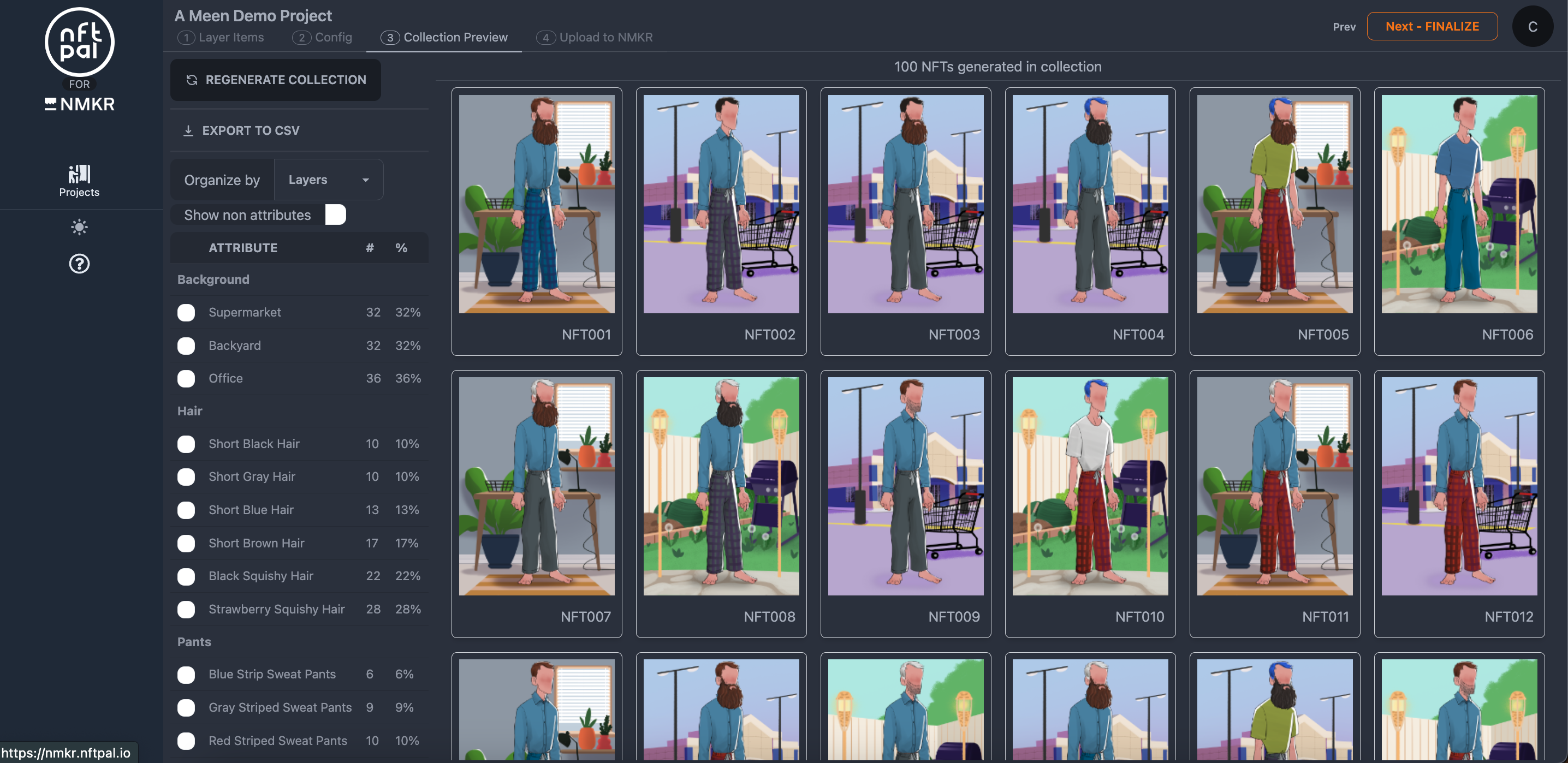1568x763 pixels.
Task: Open the help question mark icon
Action: 79,264
